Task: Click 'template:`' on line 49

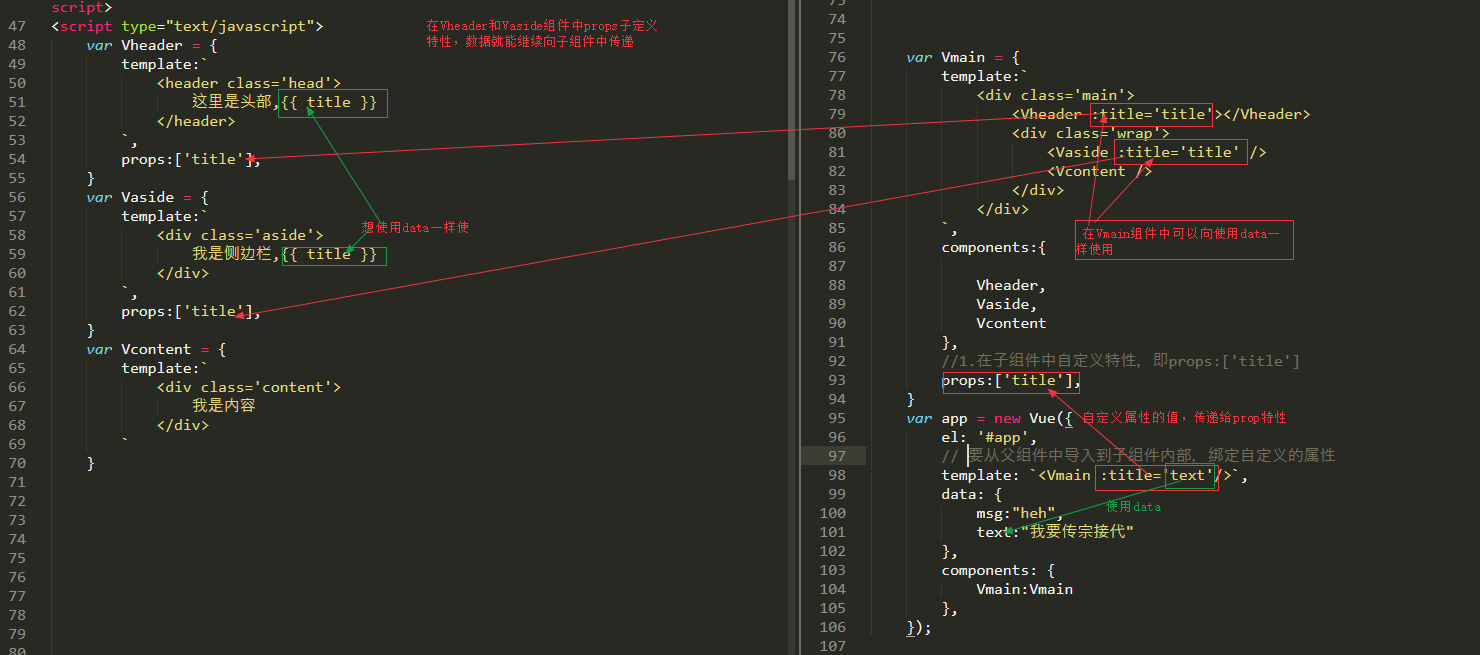Action: click(x=165, y=64)
